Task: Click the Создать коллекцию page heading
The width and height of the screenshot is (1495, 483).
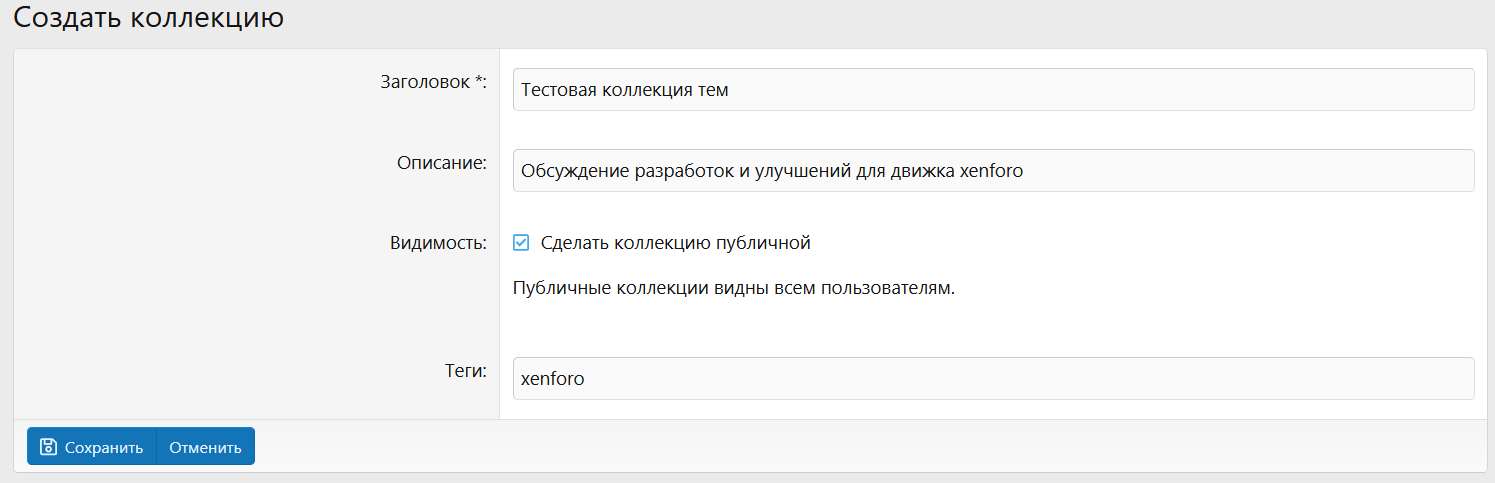Action: pyautogui.click(x=148, y=18)
